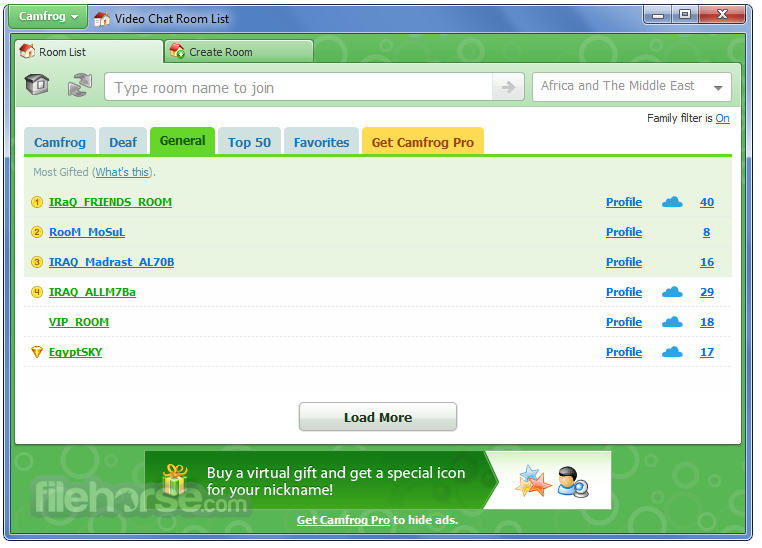Join the VIP_ROOM room
Screen dimensions: 762x548
pyautogui.click(x=79, y=323)
